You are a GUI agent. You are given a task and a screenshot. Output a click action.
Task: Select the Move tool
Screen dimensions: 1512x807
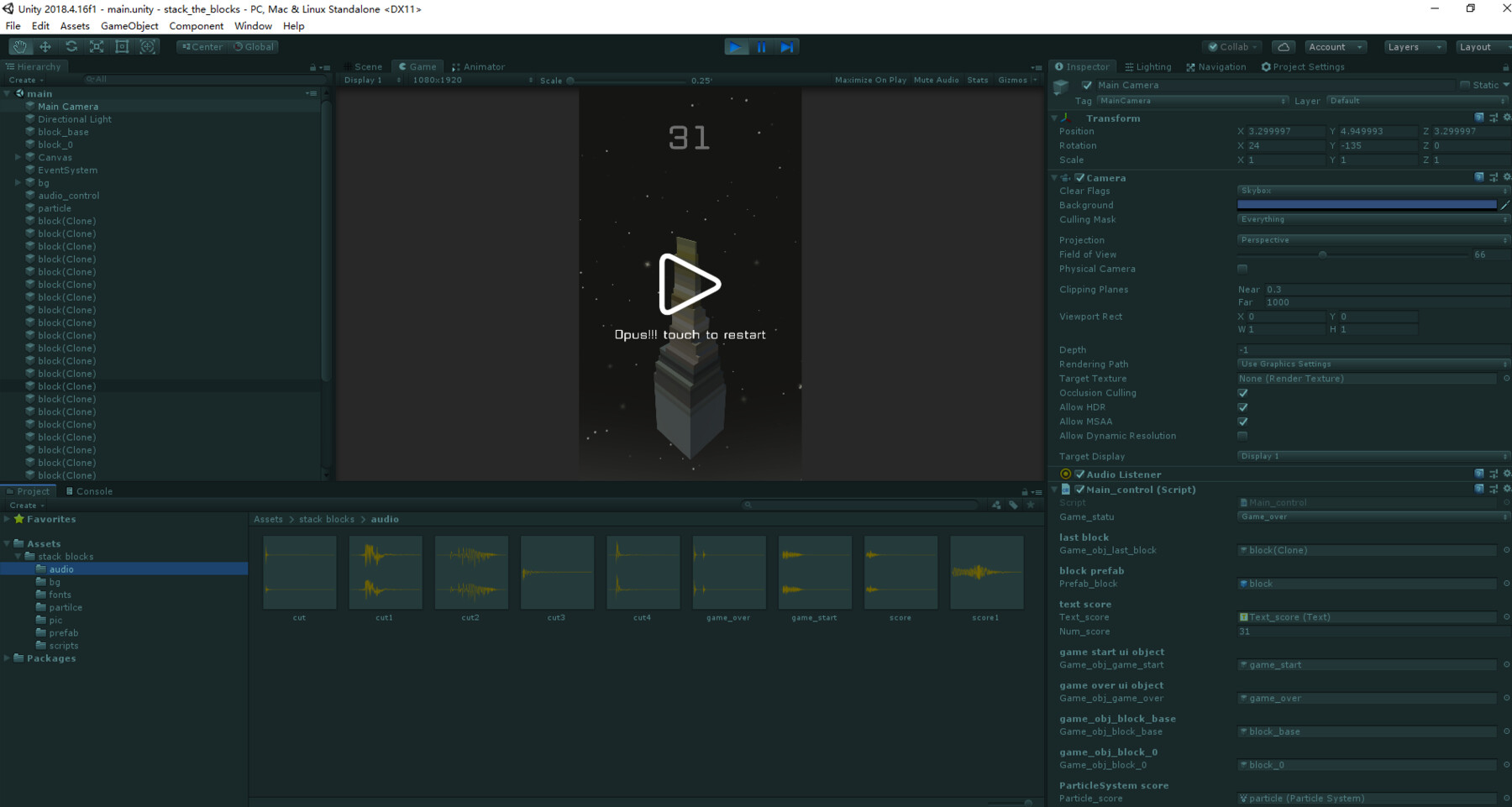click(x=45, y=46)
